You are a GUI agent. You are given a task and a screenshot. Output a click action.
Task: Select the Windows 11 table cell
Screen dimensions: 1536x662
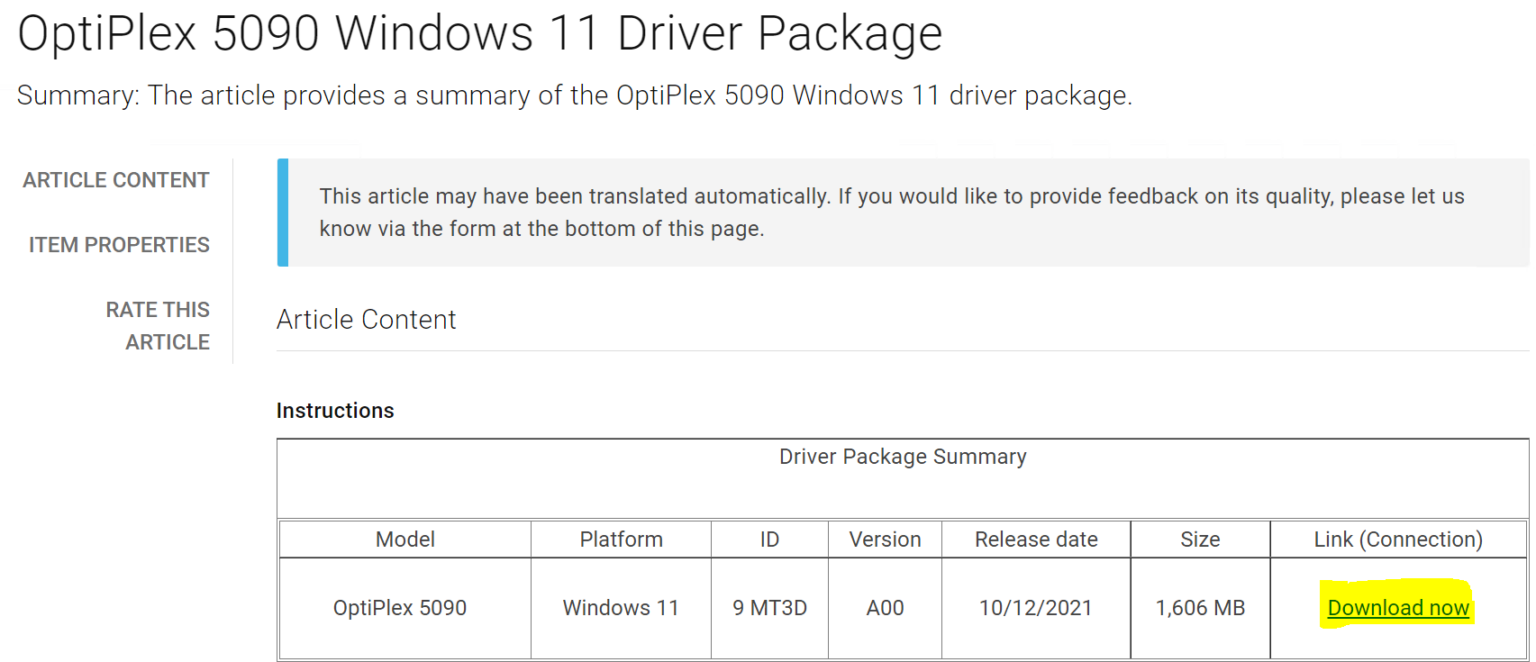620,607
